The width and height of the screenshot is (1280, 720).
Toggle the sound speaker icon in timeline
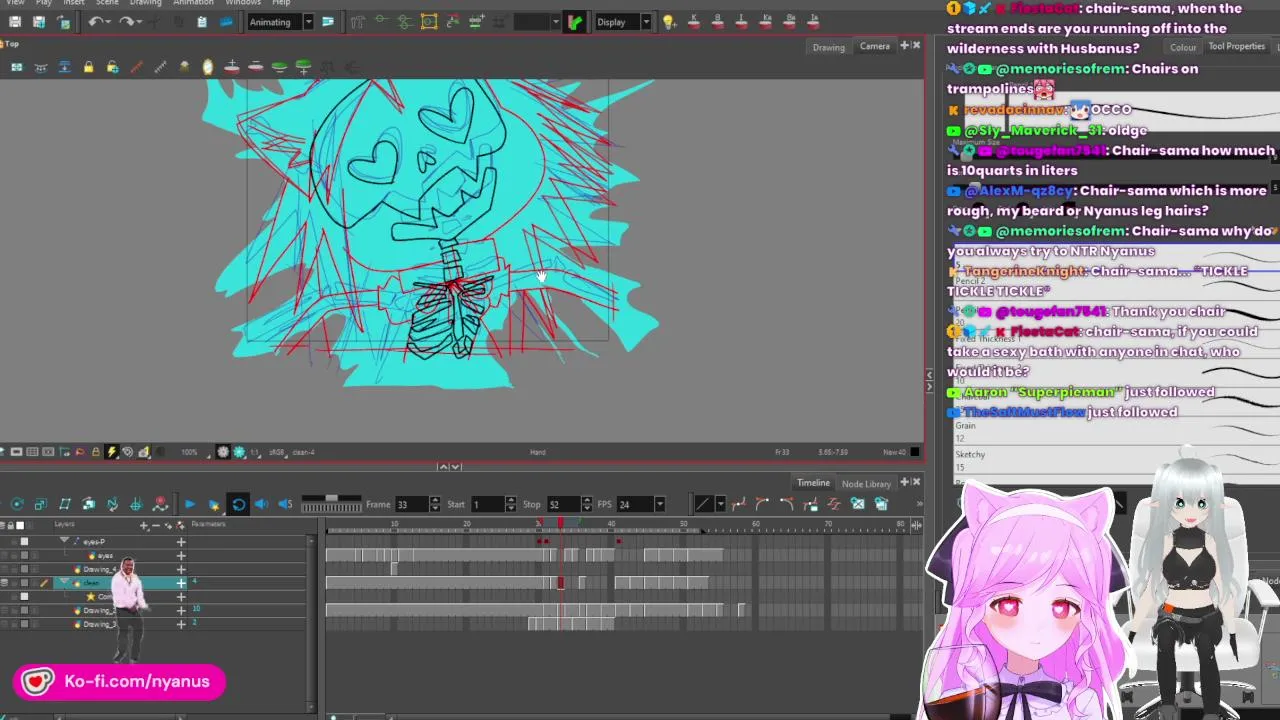pos(261,504)
